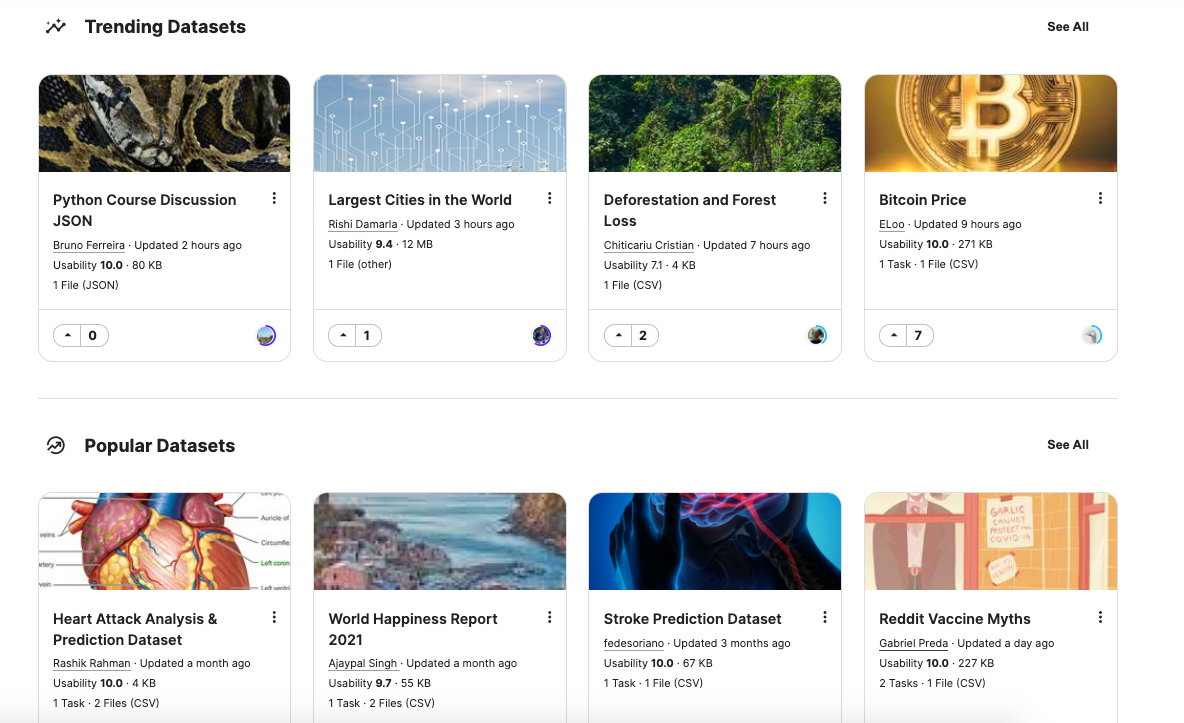Screen dimensions: 1184x723
Task: Open Chiticariu Cristian's profile
Action: tap(649, 245)
